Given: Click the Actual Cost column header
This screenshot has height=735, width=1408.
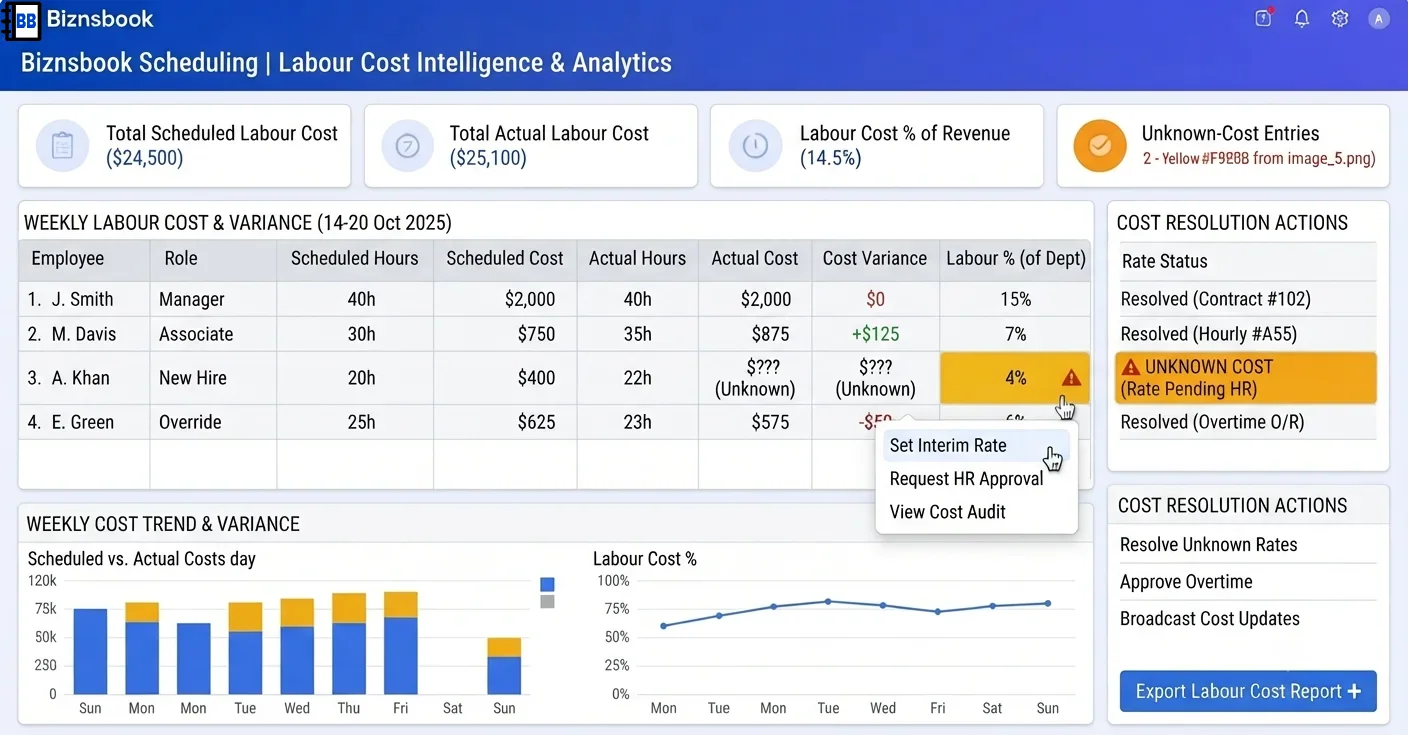Looking at the screenshot, I should click(754, 258).
